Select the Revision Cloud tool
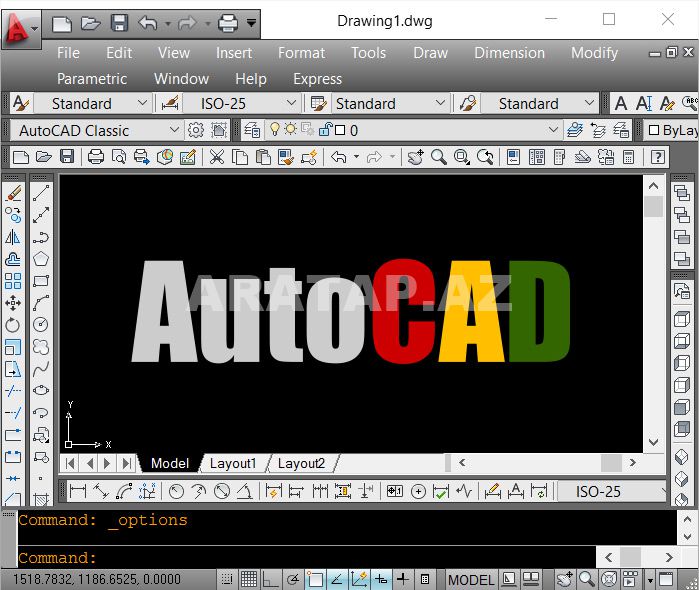This screenshot has width=699, height=590. tap(41, 347)
